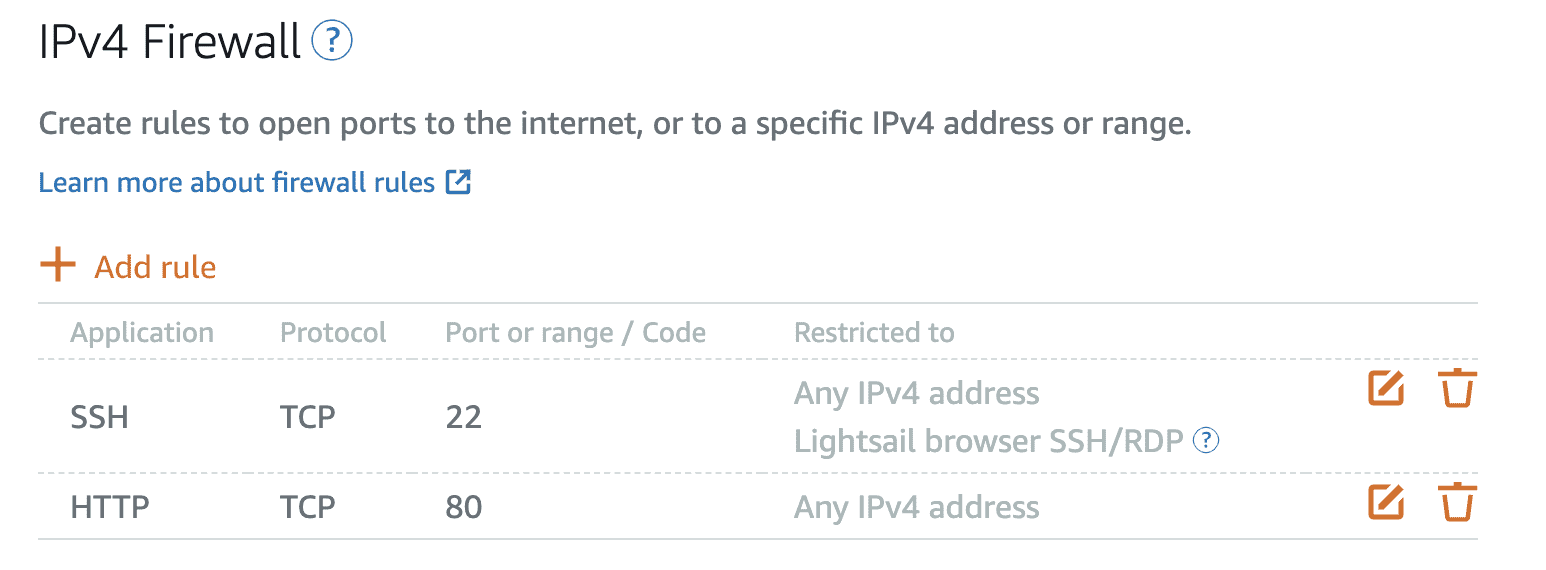The width and height of the screenshot is (1546, 570).
Task: Click the external link icon after Learn more
Action: 458,182
